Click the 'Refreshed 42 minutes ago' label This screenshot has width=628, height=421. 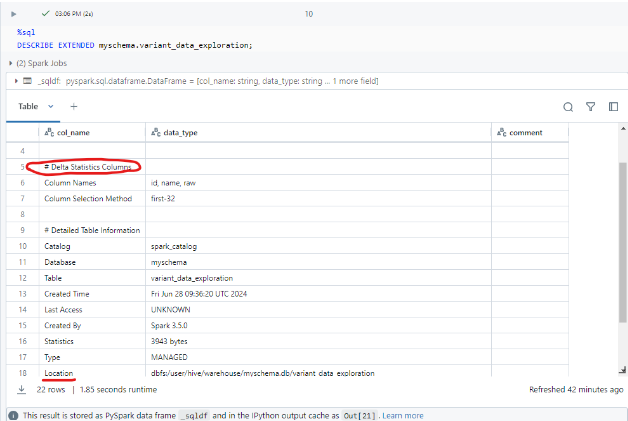coord(576,389)
